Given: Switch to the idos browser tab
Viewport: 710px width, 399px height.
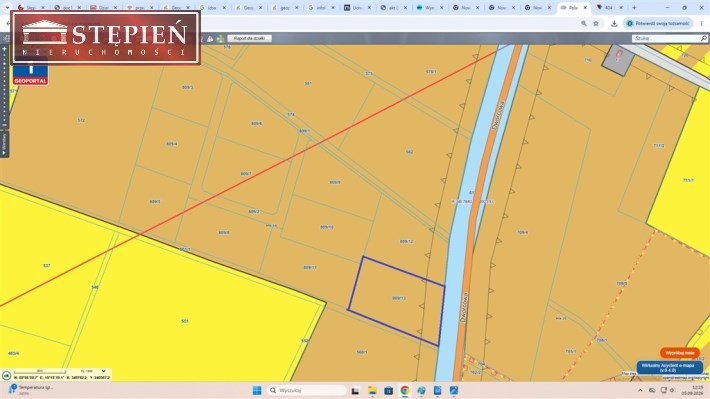Looking at the screenshot, I should pos(212,8).
